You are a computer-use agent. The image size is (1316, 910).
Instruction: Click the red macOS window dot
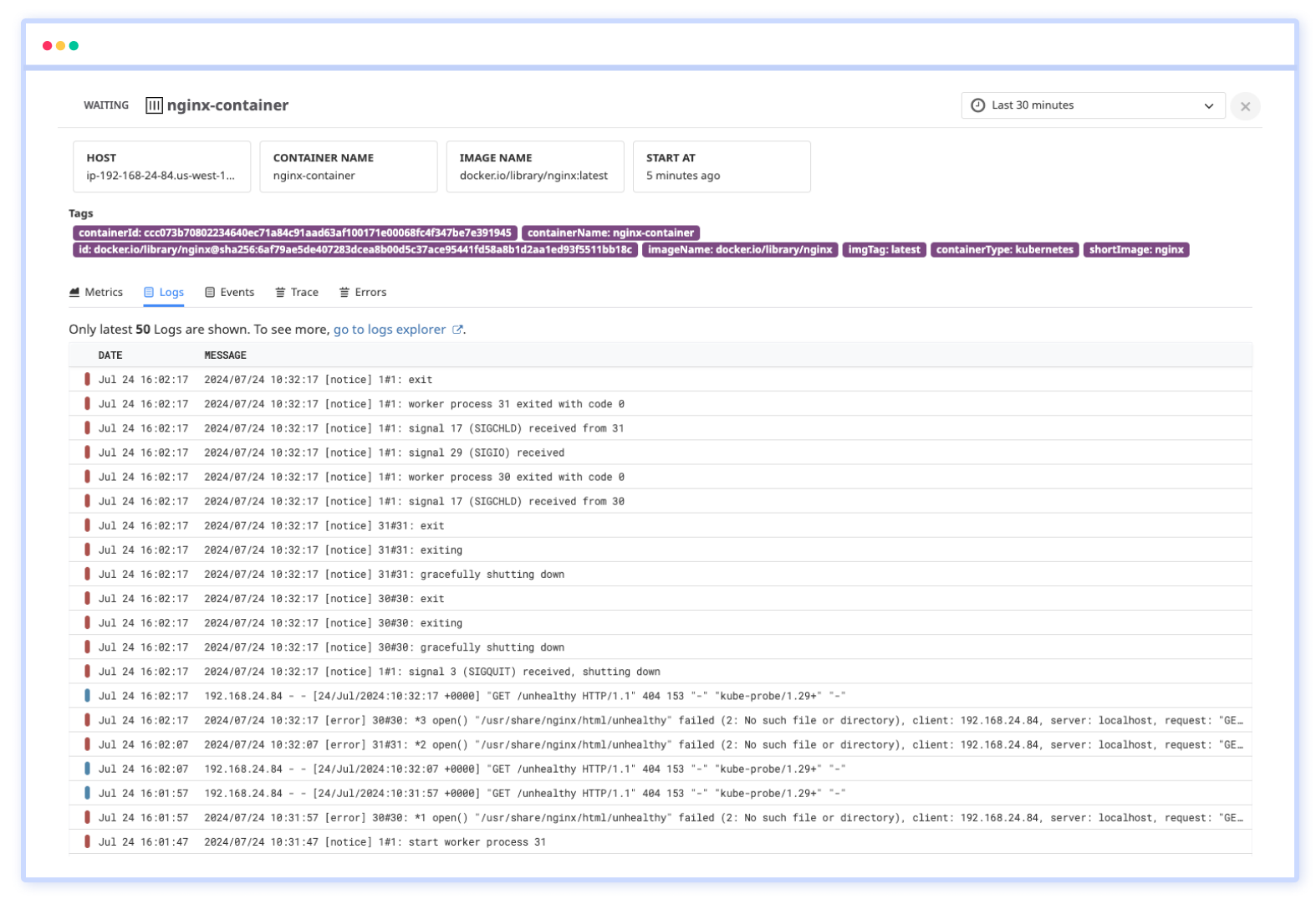coord(48,46)
